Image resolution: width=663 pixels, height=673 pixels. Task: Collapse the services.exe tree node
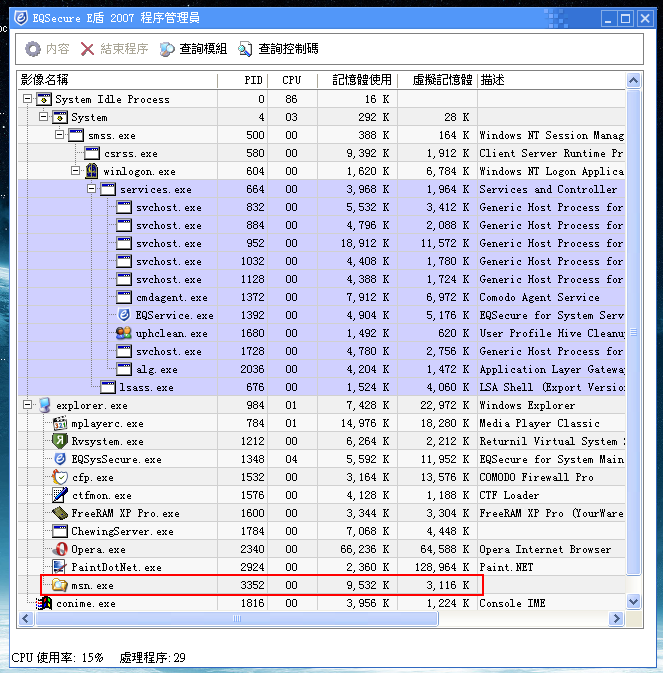[x=91, y=189]
